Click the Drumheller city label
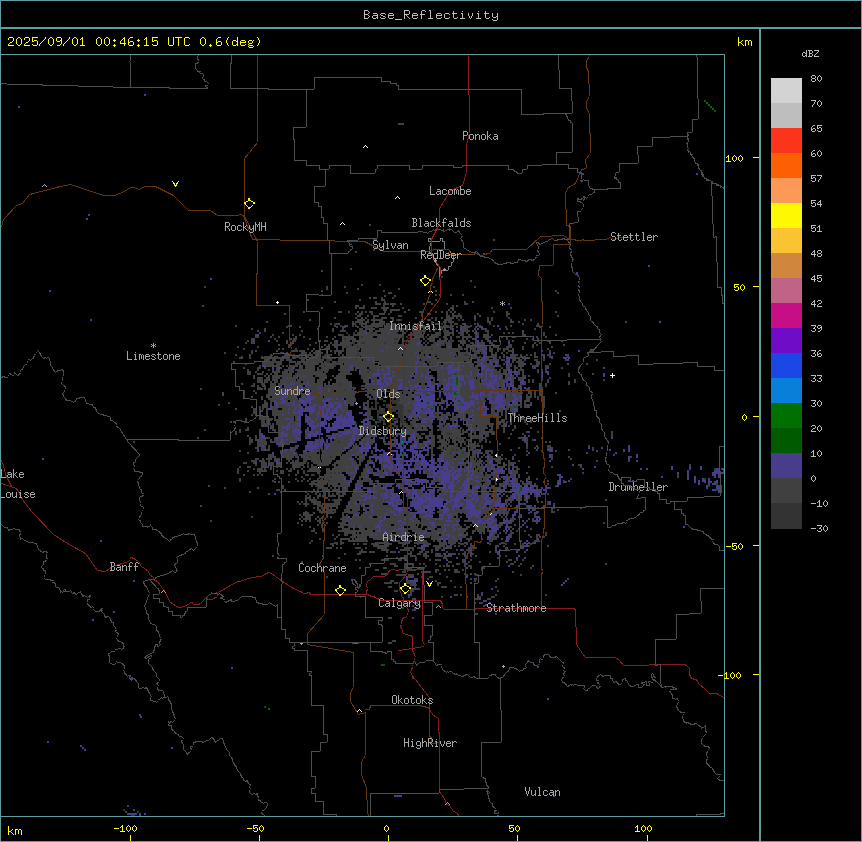 (638, 487)
